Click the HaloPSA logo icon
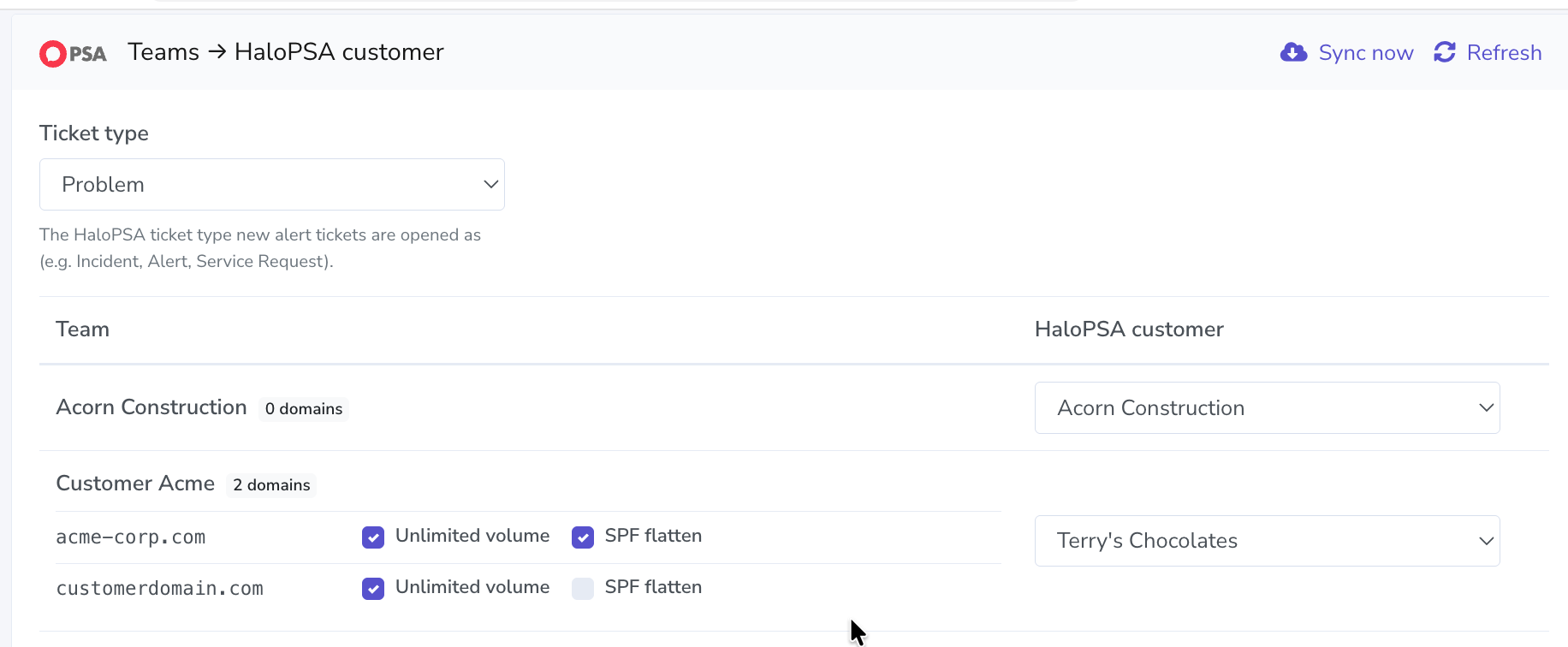 [73, 54]
